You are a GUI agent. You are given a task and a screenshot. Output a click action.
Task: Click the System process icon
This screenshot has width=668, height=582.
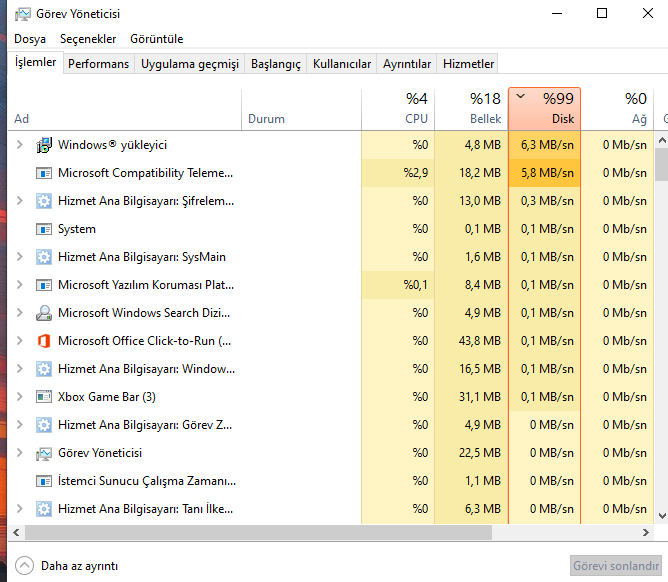[x=44, y=229]
